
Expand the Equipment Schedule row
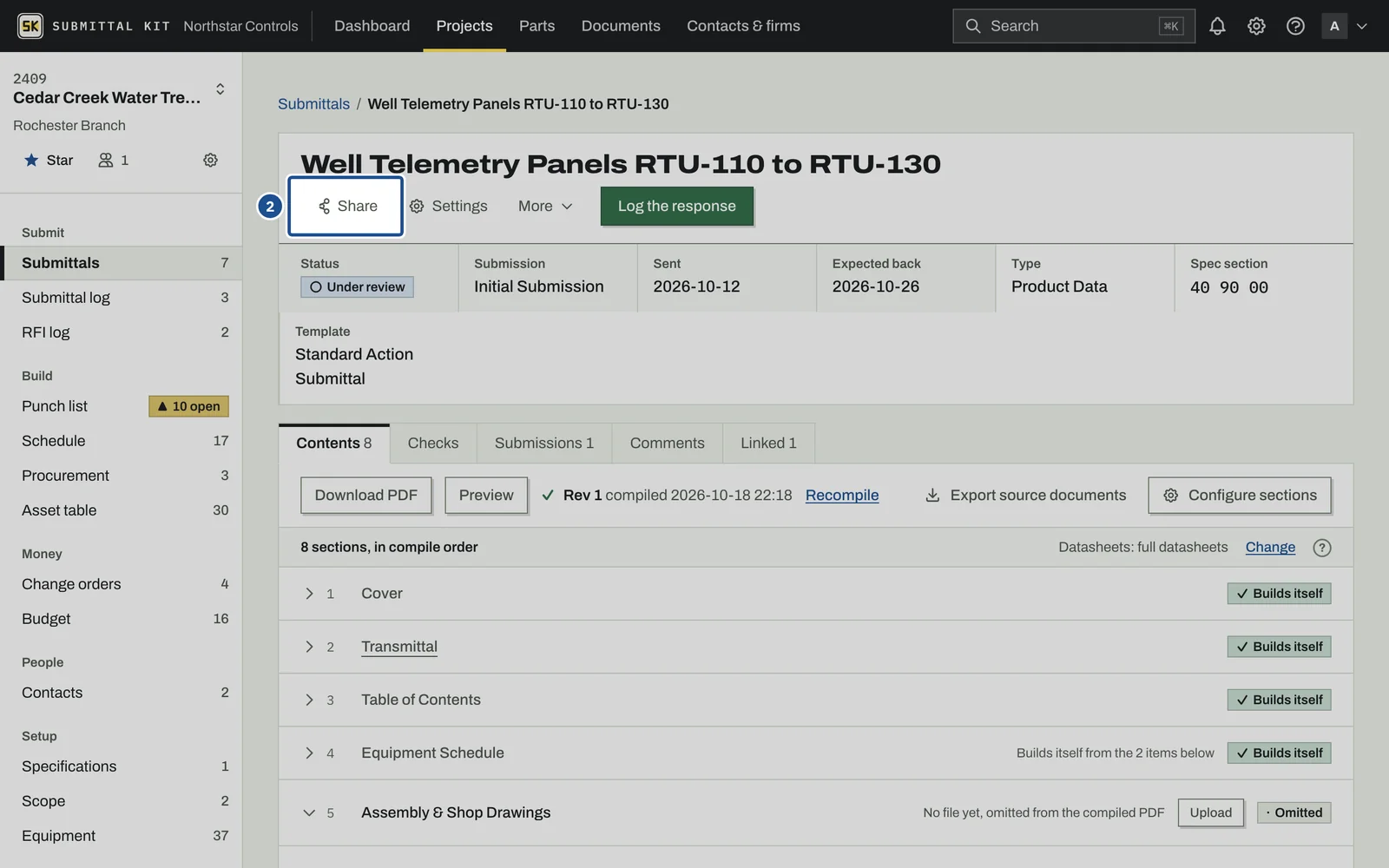coord(309,753)
